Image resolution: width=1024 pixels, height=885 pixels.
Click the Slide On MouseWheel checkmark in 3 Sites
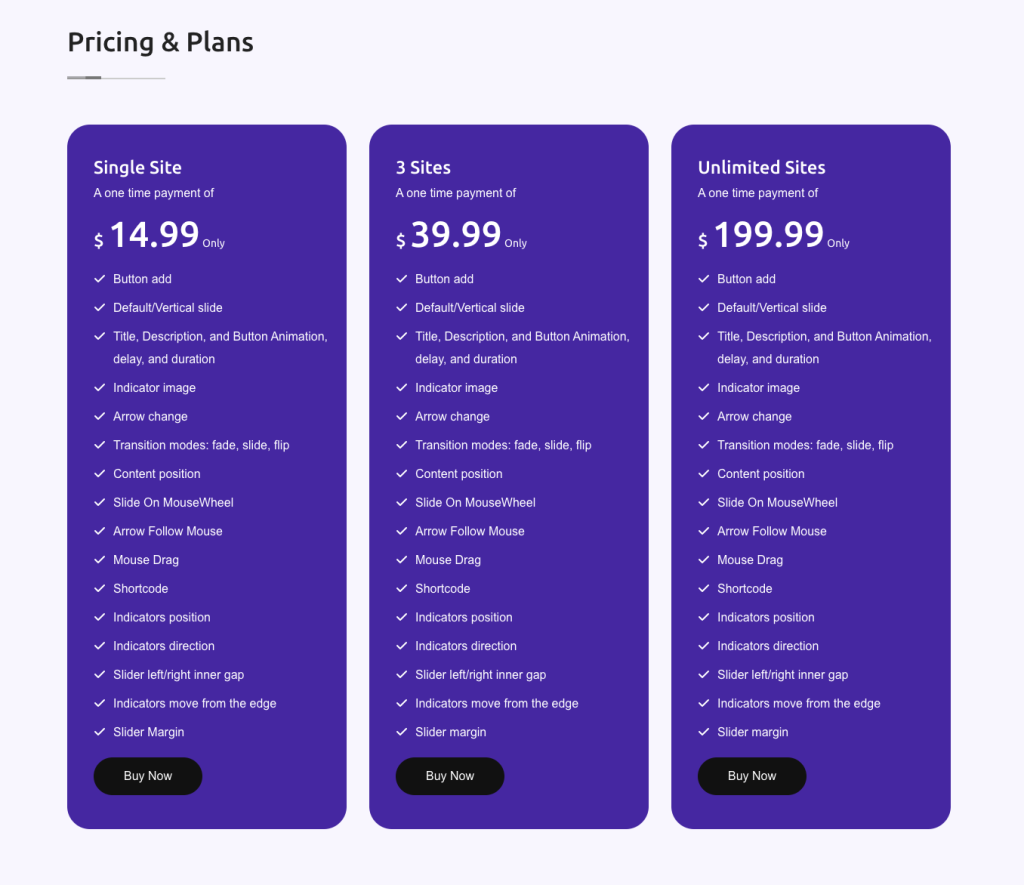point(401,502)
